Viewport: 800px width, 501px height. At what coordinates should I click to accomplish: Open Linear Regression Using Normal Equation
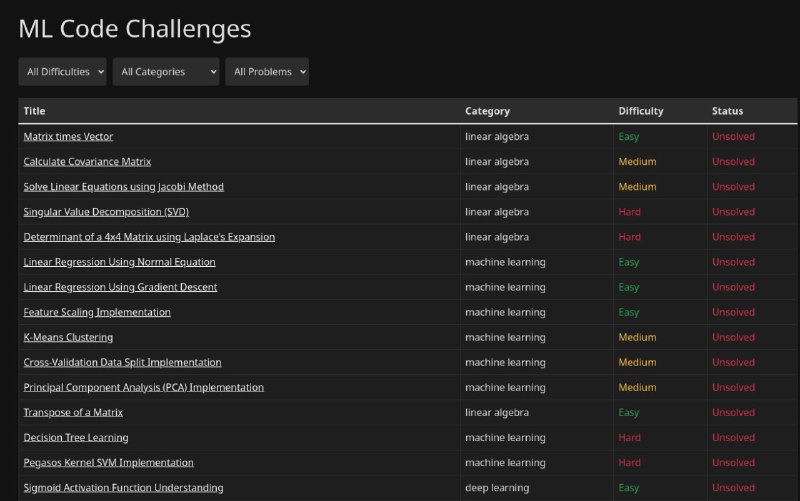coord(119,262)
